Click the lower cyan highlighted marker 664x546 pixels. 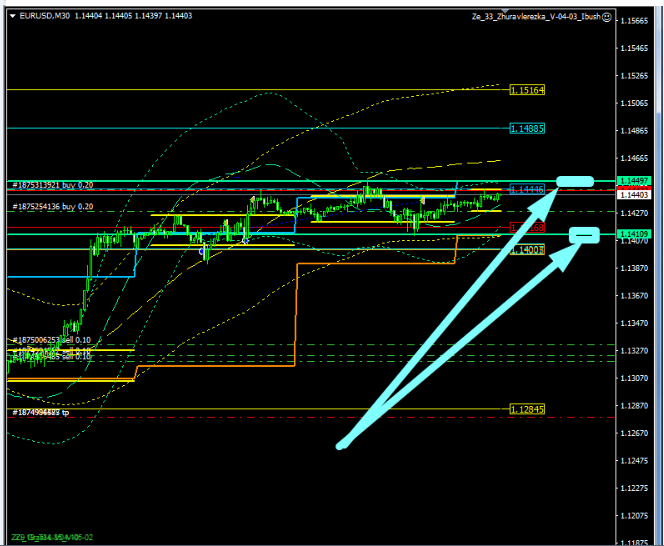click(x=584, y=235)
